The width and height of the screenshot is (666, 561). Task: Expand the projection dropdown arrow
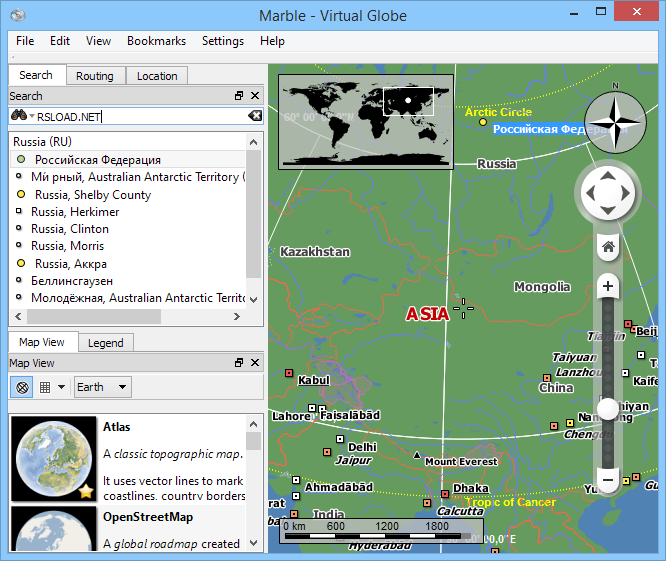(x=62, y=387)
